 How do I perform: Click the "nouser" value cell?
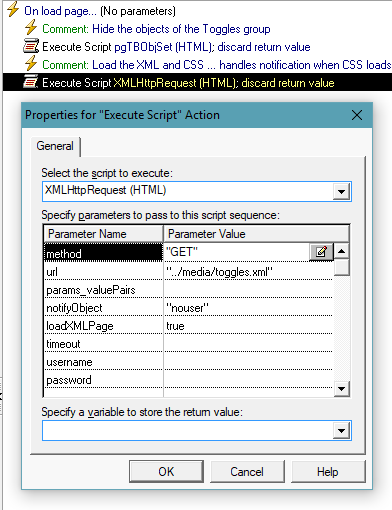coord(248,308)
